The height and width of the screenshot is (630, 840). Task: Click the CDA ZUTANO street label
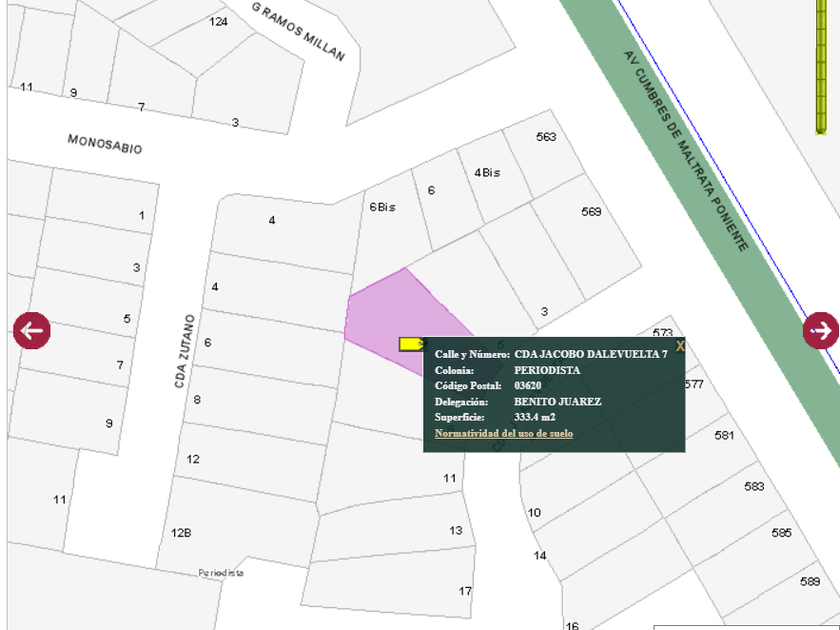[x=184, y=351]
